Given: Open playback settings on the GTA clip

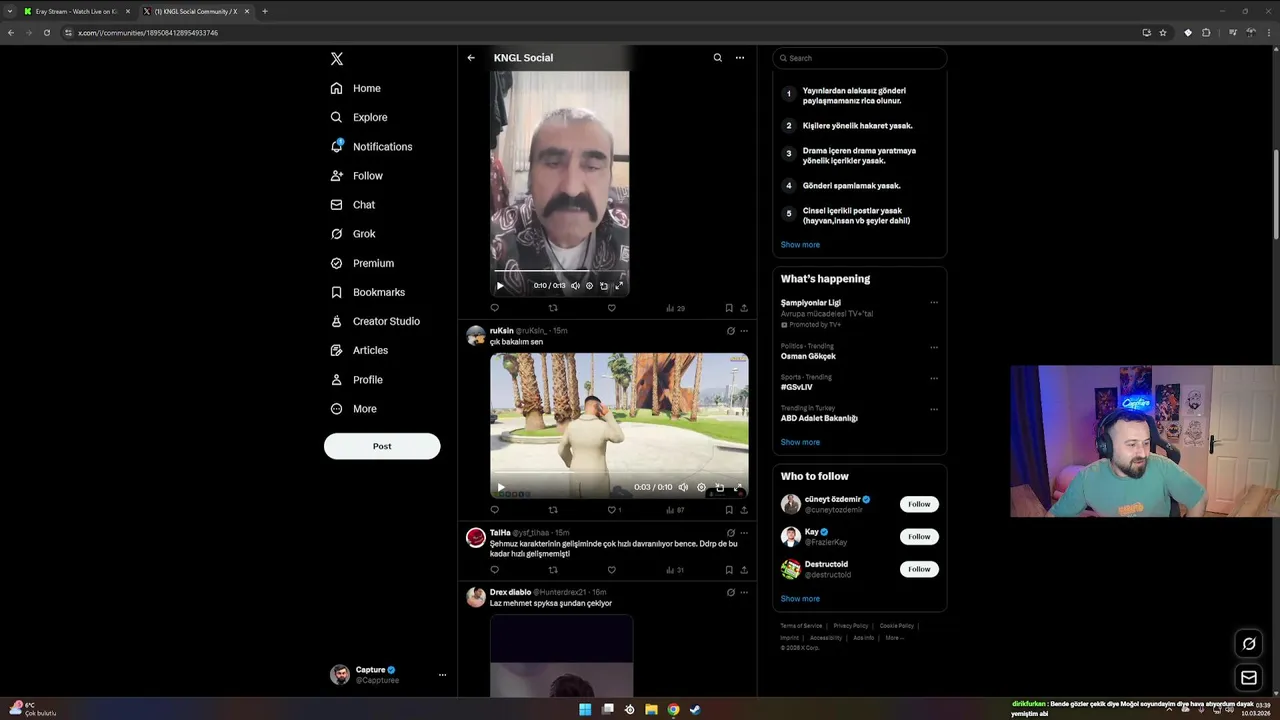Looking at the screenshot, I should coord(701,487).
